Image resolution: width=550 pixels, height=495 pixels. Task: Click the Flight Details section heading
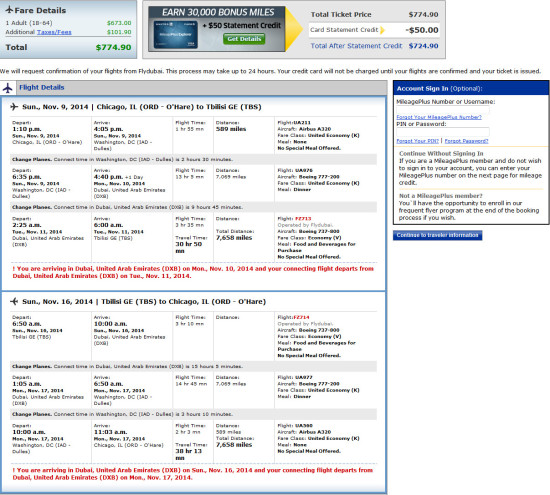point(42,87)
